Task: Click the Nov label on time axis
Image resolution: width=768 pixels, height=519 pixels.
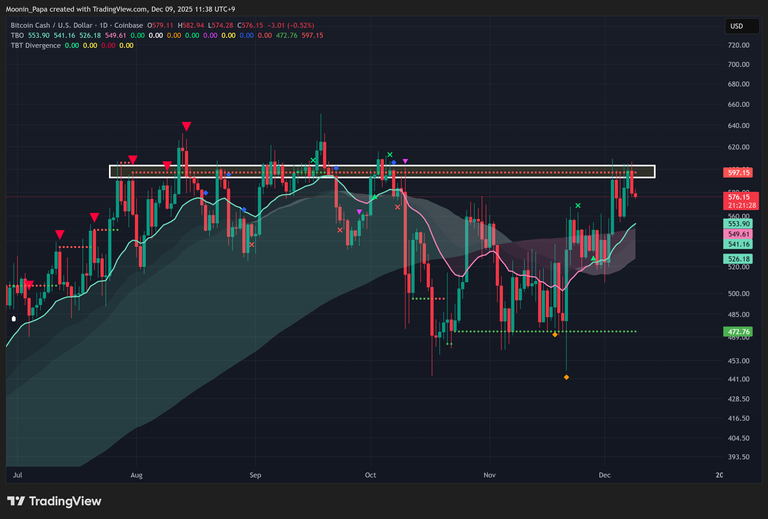Action: pyautogui.click(x=489, y=475)
